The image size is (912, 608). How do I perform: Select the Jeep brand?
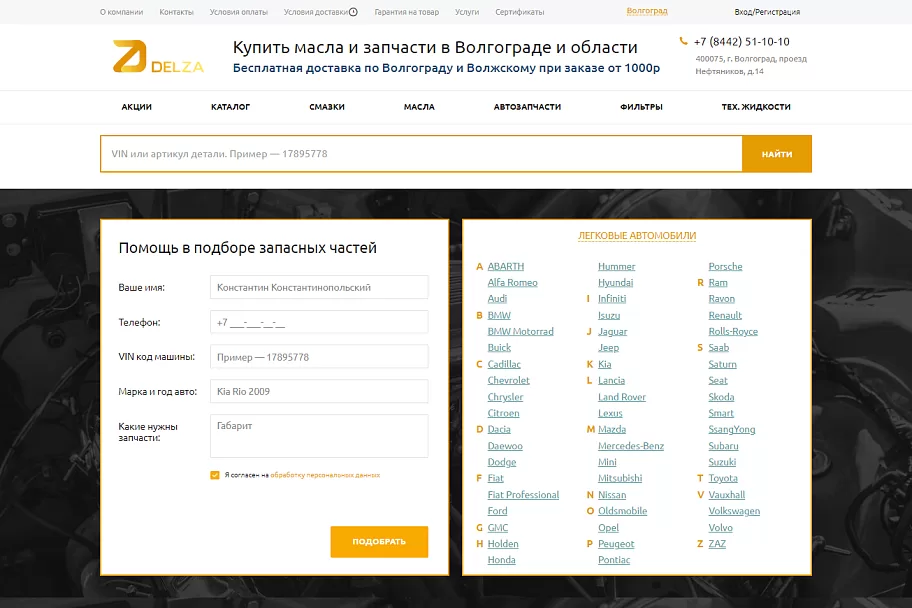[608, 348]
